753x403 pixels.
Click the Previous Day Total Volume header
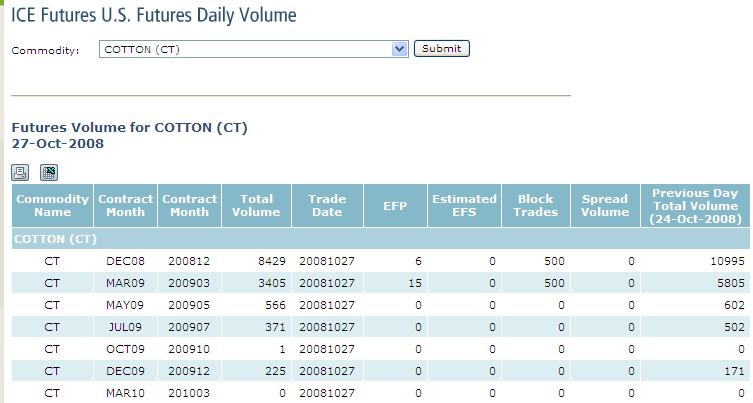click(x=695, y=206)
